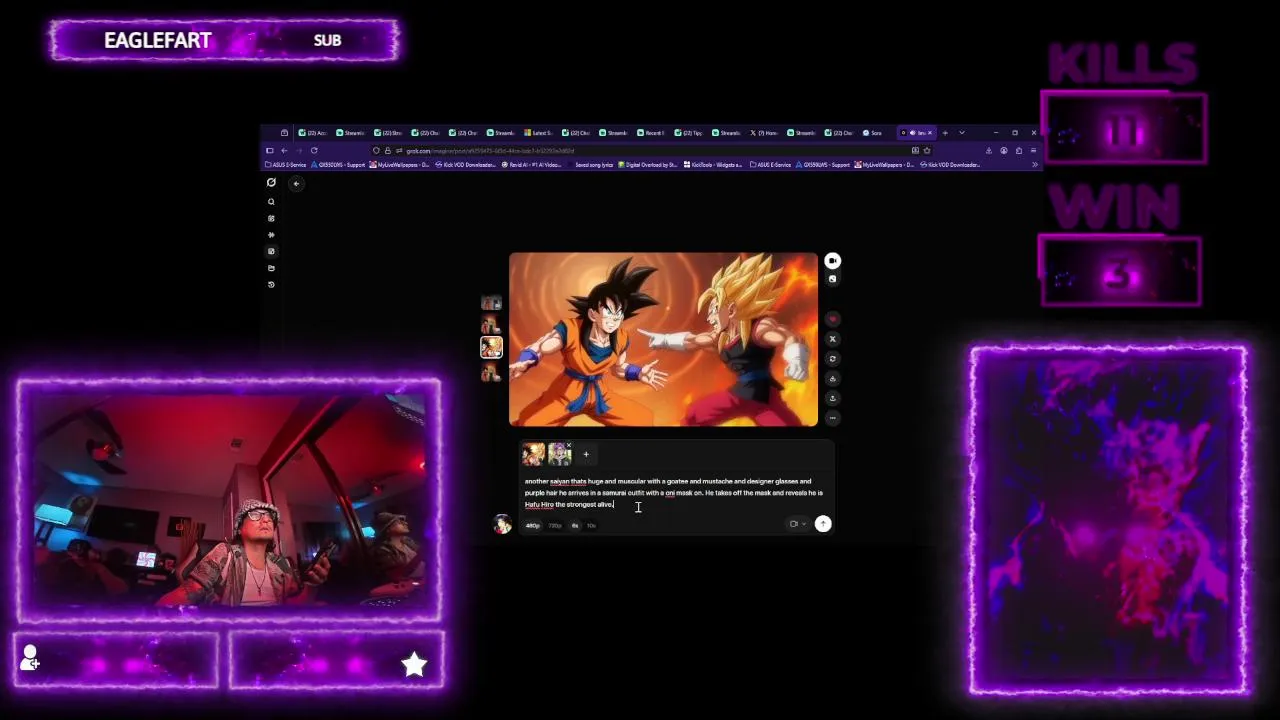Viewport: 1280px width, 720px height.
Task: Click the generated Goku versus Saiyan image
Action: pos(663,340)
